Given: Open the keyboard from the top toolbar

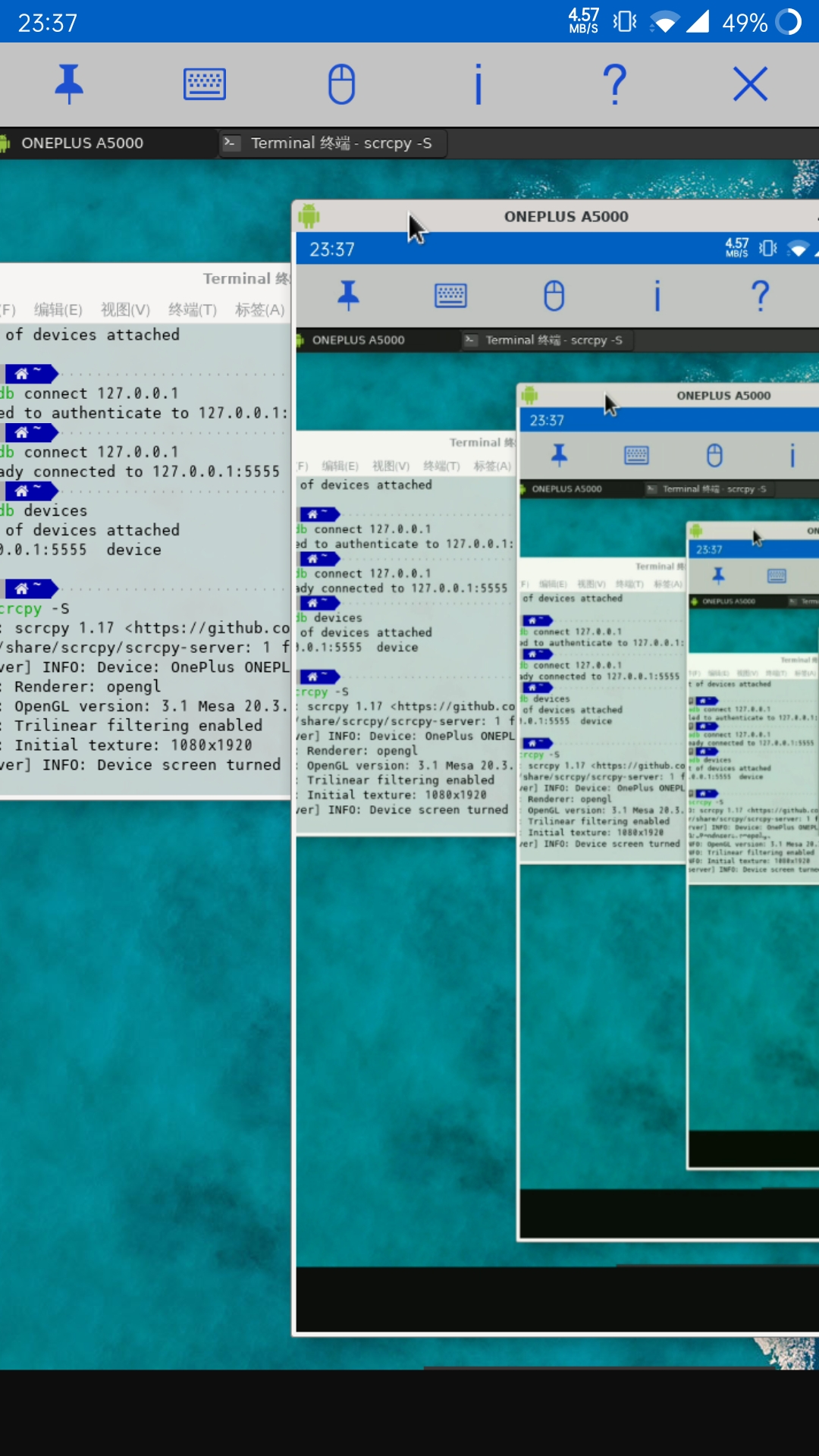Looking at the screenshot, I should (205, 83).
